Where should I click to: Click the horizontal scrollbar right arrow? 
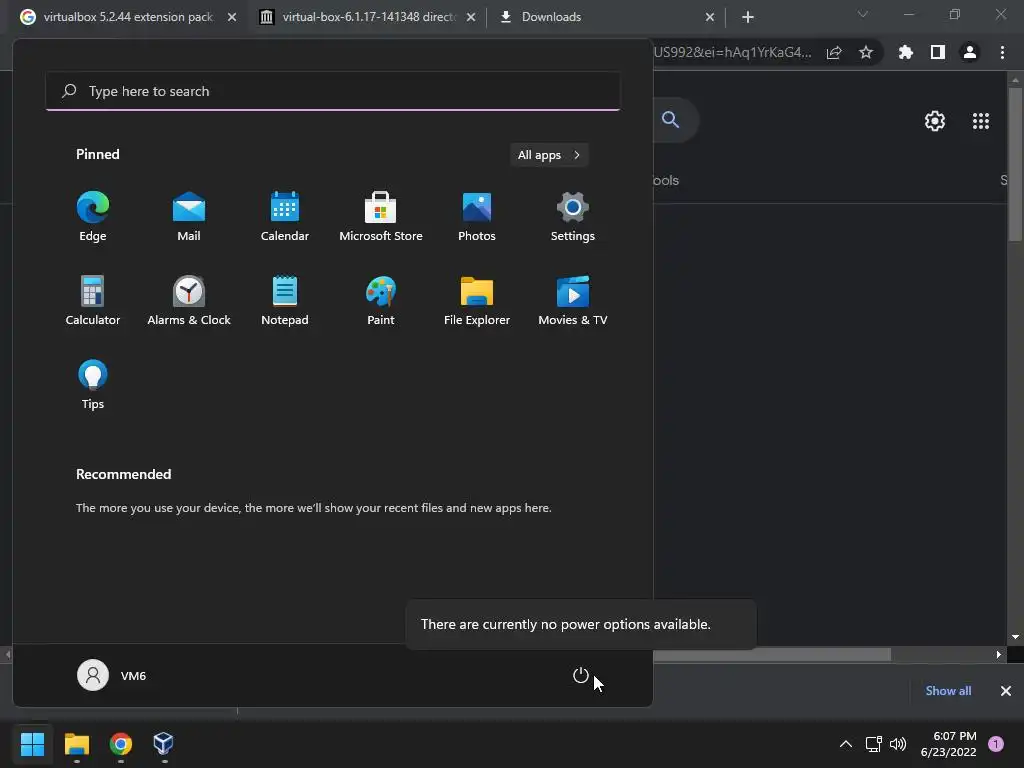[x=999, y=654]
